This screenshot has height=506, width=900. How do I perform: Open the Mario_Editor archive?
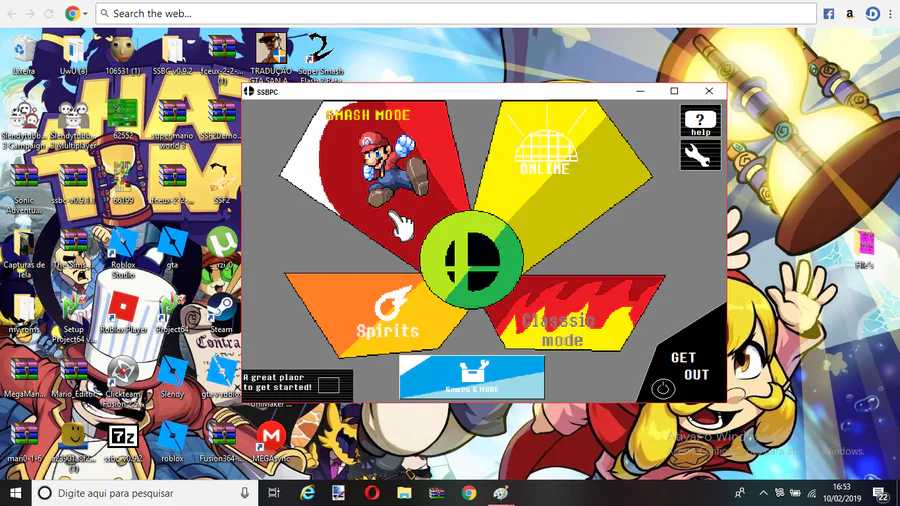pos(73,377)
